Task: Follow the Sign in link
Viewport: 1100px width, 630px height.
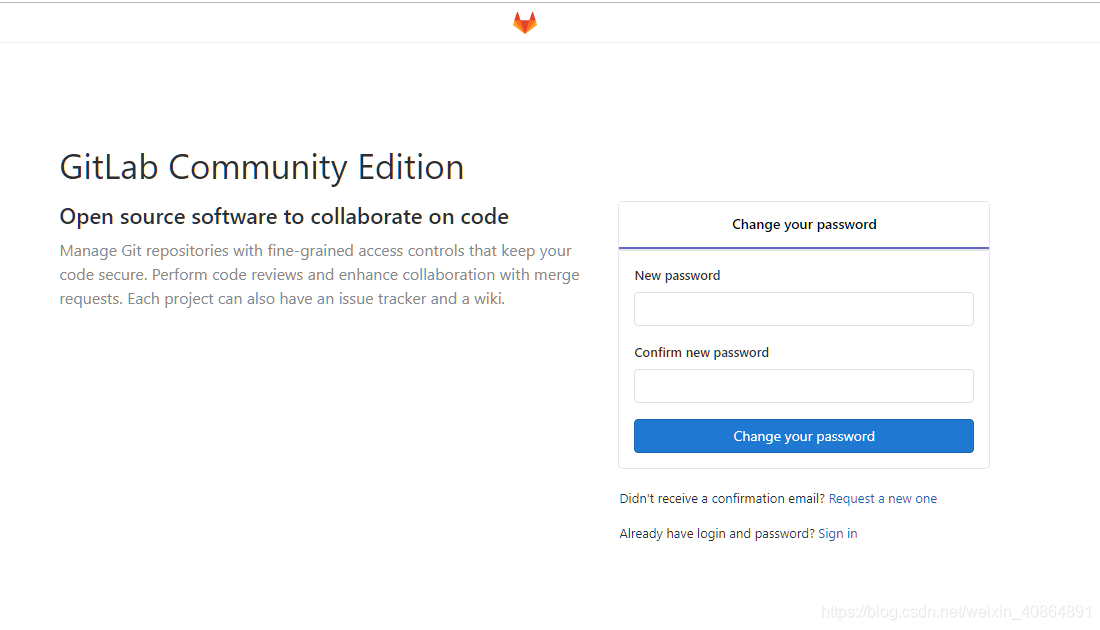Action: click(838, 533)
